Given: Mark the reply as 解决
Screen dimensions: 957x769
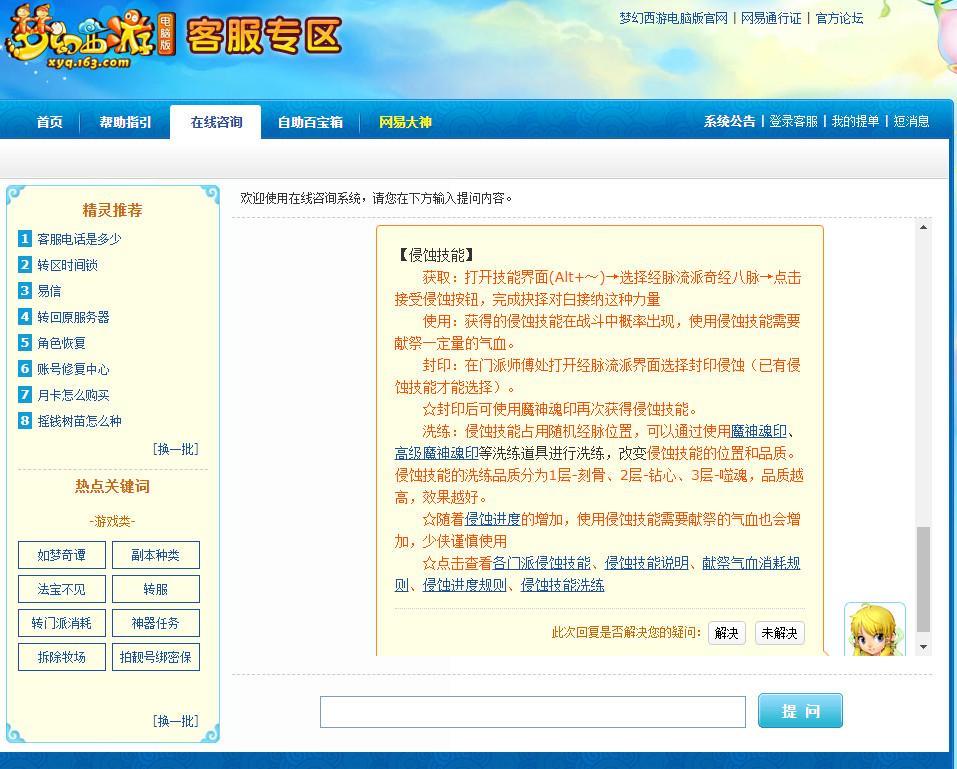Looking at the screenshot, I should 726,633.
